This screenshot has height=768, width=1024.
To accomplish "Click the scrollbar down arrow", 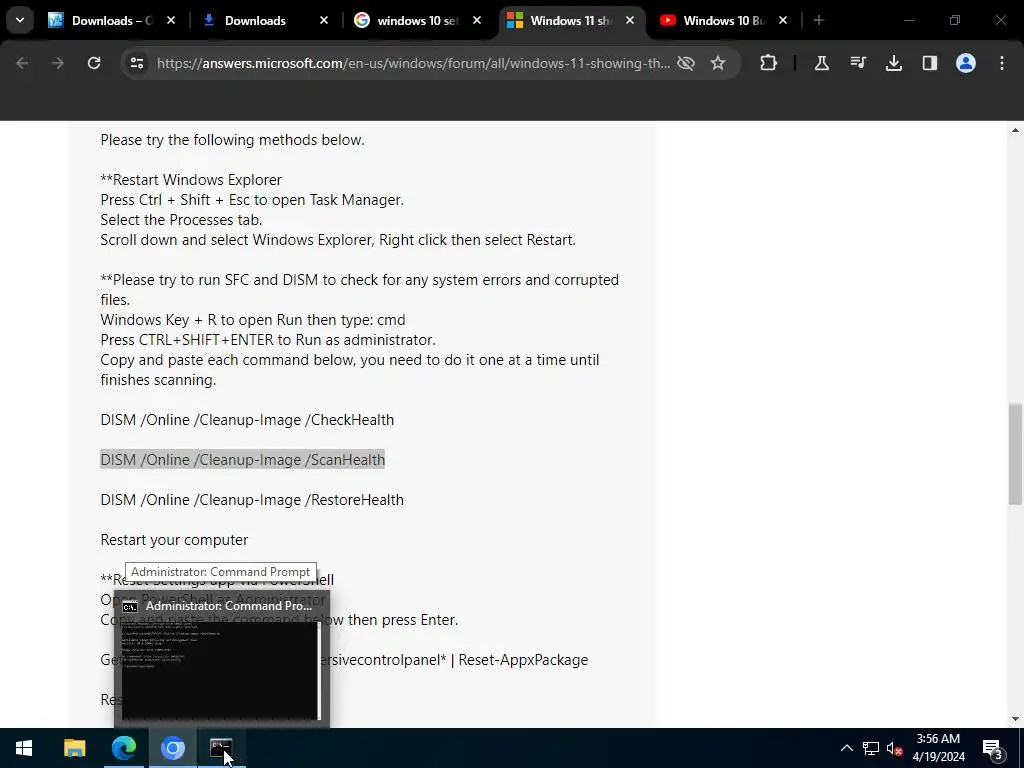I will [1015, 719].
